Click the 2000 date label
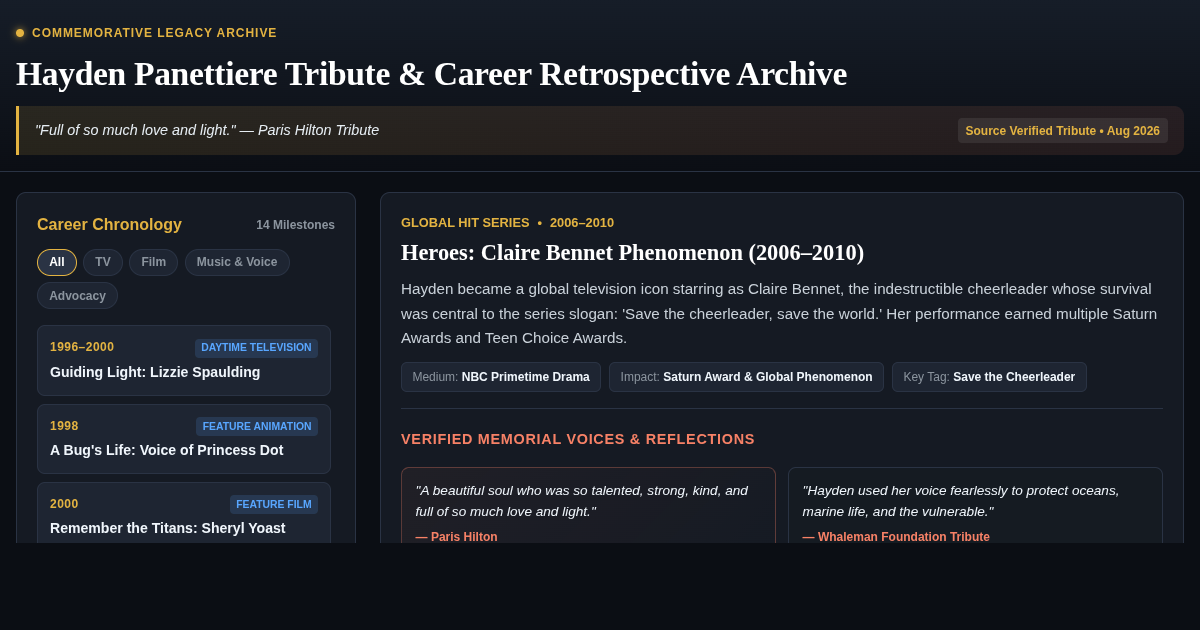The image size is (1200, 630). pyautogui.click(x=64, y=504)
